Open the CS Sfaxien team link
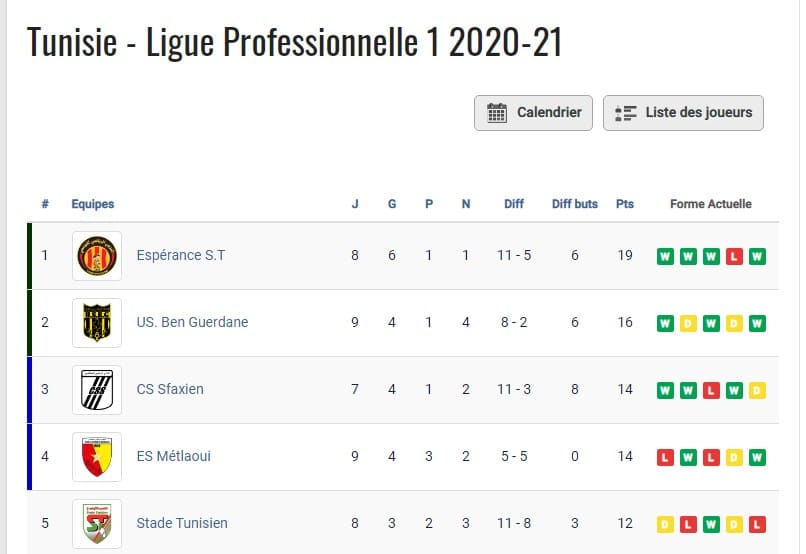The width and height of the screenshot is (806, 554). tap(170, 389)
